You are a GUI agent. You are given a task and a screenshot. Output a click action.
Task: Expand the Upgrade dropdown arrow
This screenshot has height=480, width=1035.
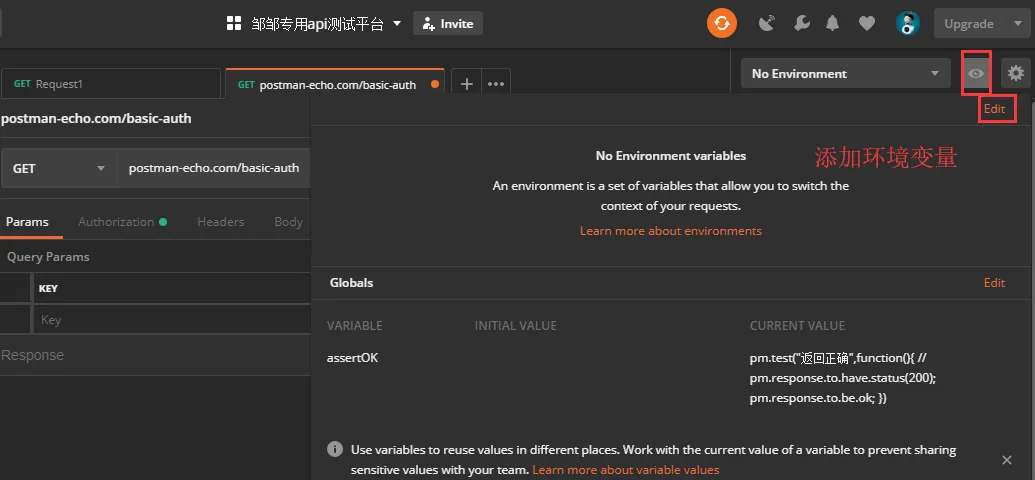pyautogui.click(x=1017, y=24)
